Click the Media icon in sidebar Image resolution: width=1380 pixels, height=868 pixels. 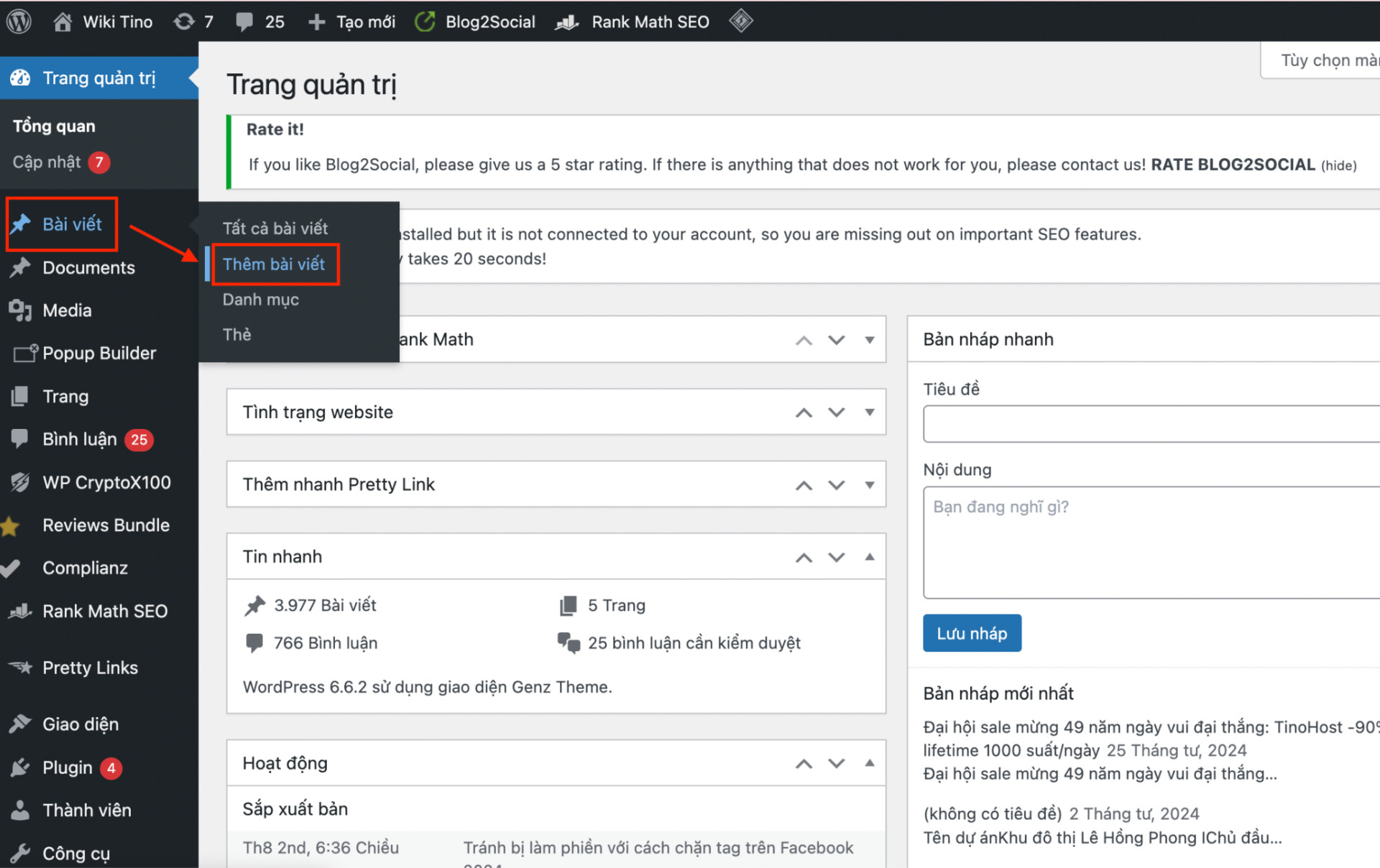tap(20, 310)
